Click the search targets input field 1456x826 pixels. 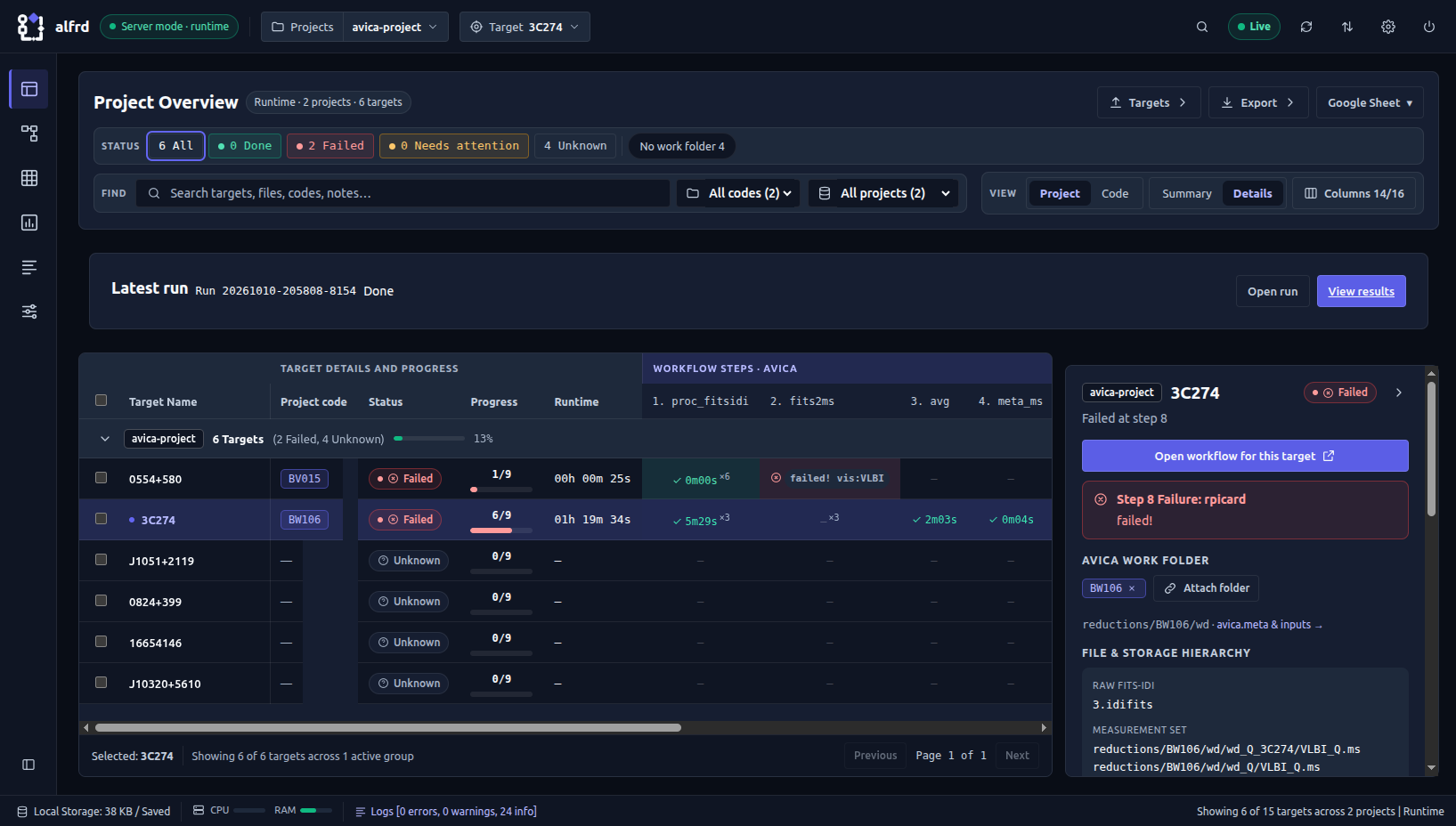point(403,193)
